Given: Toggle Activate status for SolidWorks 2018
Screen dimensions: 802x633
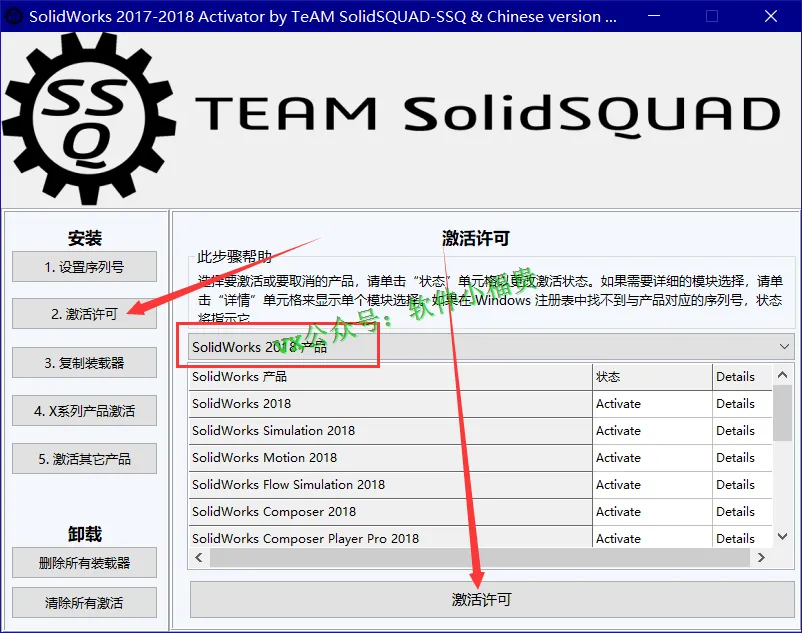Looking at the screenshot, I should 652,404.
